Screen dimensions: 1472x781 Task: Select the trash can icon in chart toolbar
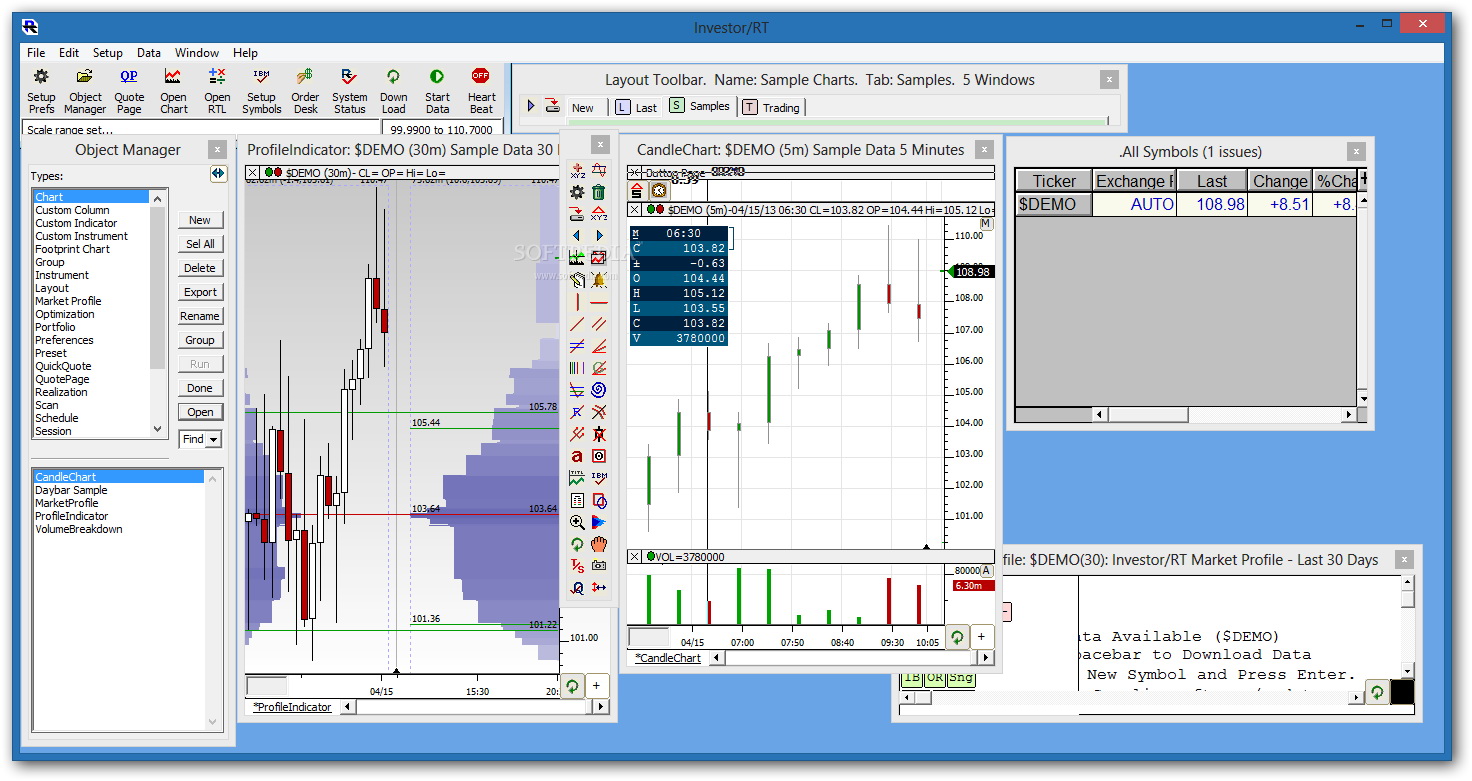598,192
